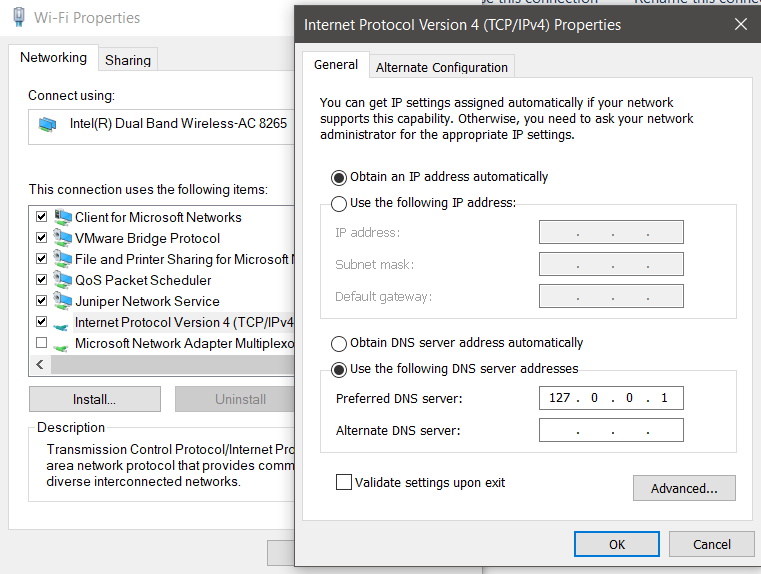Select VMware Bridge Protocol row
761x574 pixels.
coord(162,238)
